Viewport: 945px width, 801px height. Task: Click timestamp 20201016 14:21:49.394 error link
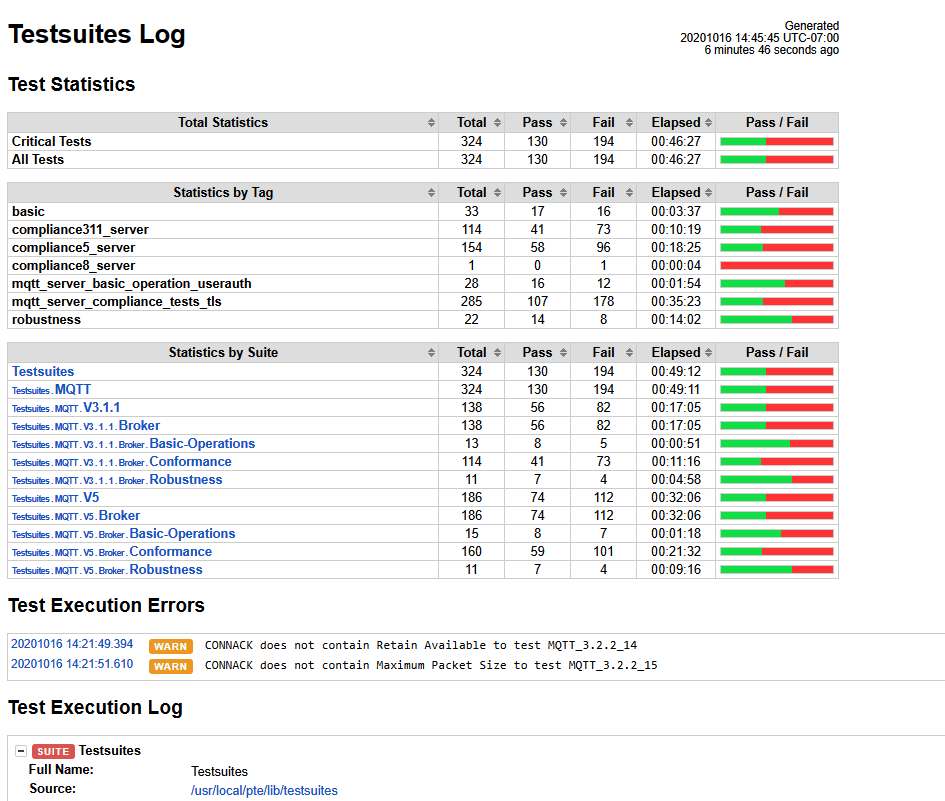click(71, 644)
